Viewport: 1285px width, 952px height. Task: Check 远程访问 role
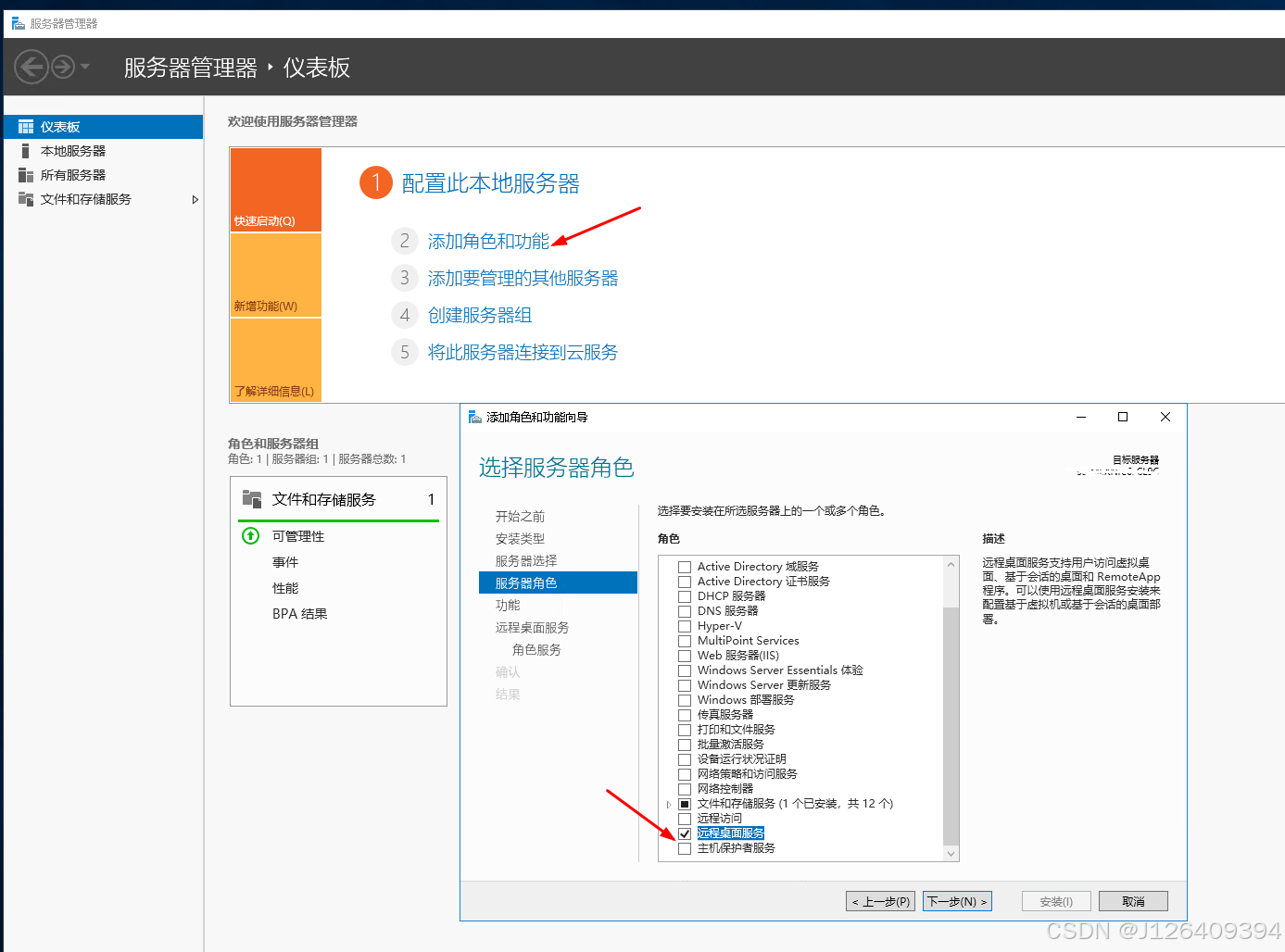click(x=685, y=819)
